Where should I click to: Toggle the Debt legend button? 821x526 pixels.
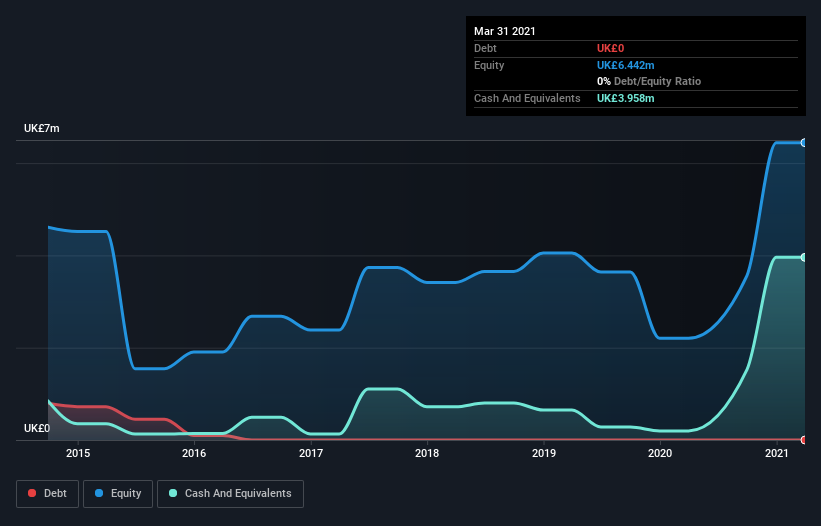point(47,494)
